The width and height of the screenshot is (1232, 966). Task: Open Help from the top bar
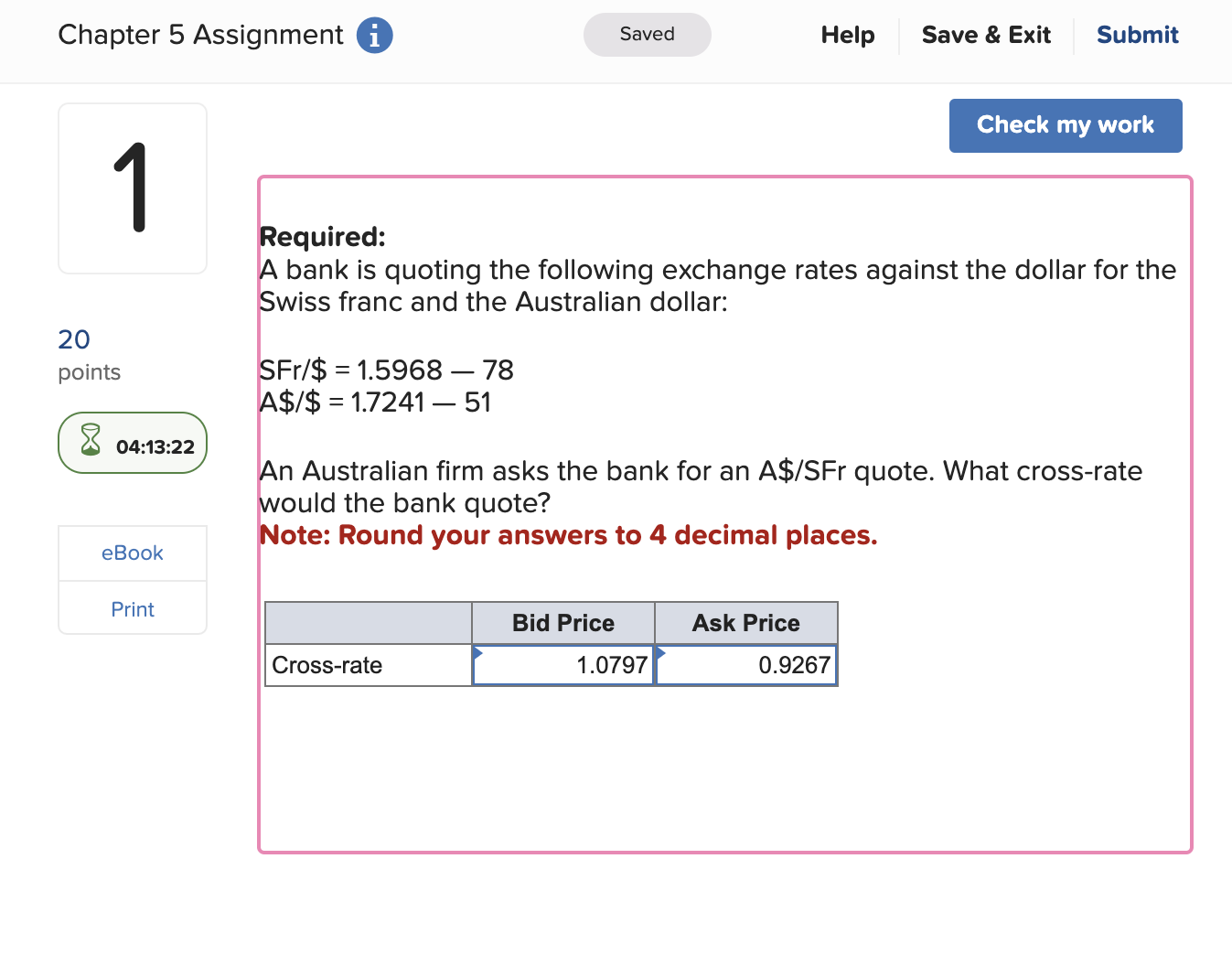coord(847,35)
